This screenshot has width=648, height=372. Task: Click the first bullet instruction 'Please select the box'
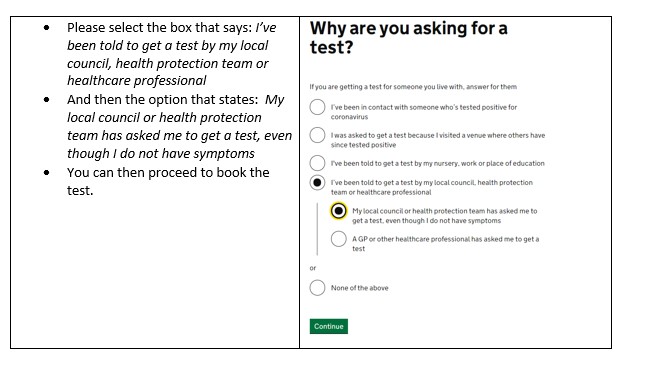coord(172,54)
